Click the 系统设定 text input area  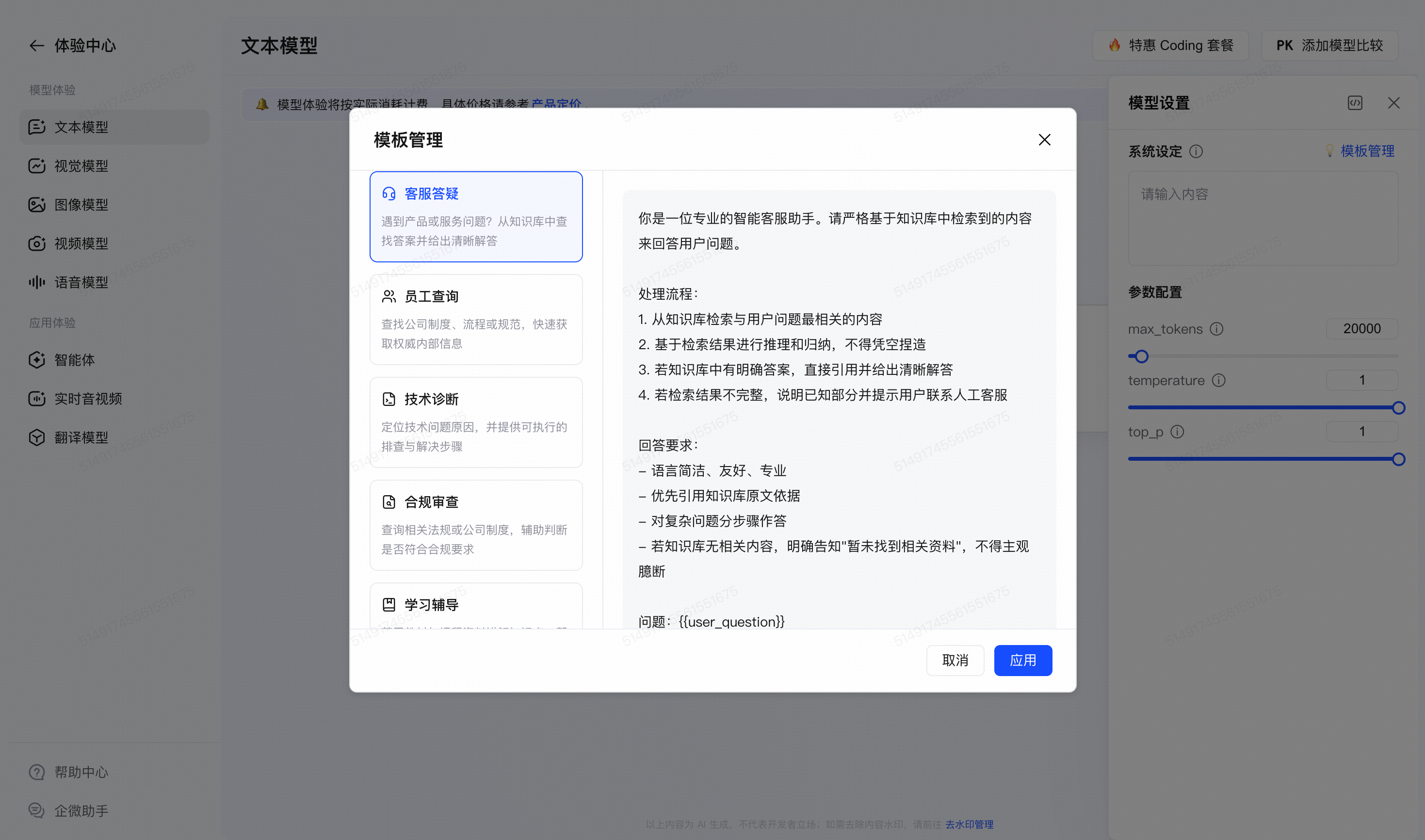1263,219
